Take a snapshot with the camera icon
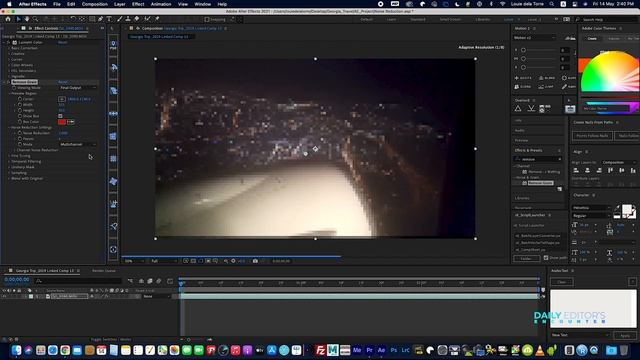 [255, 261]
